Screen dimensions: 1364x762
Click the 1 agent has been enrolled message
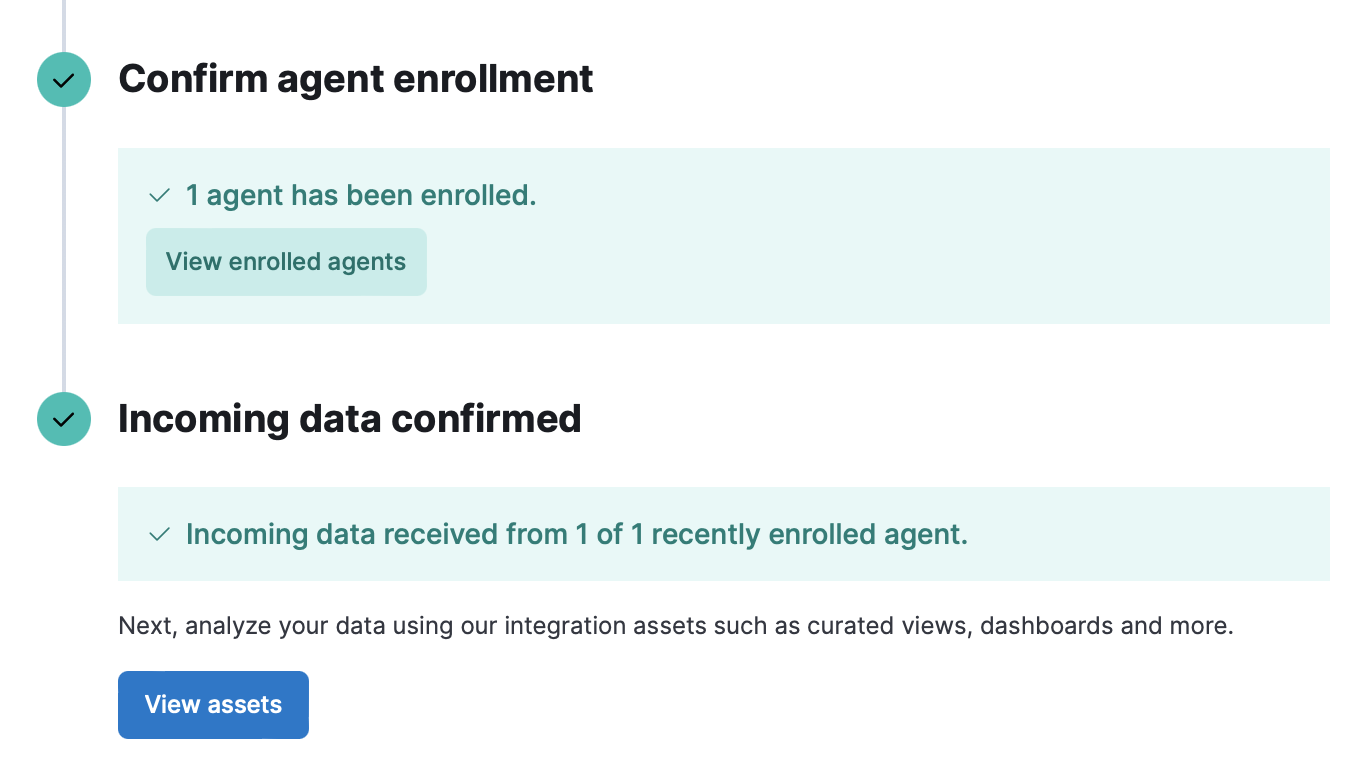click(360, 195)
